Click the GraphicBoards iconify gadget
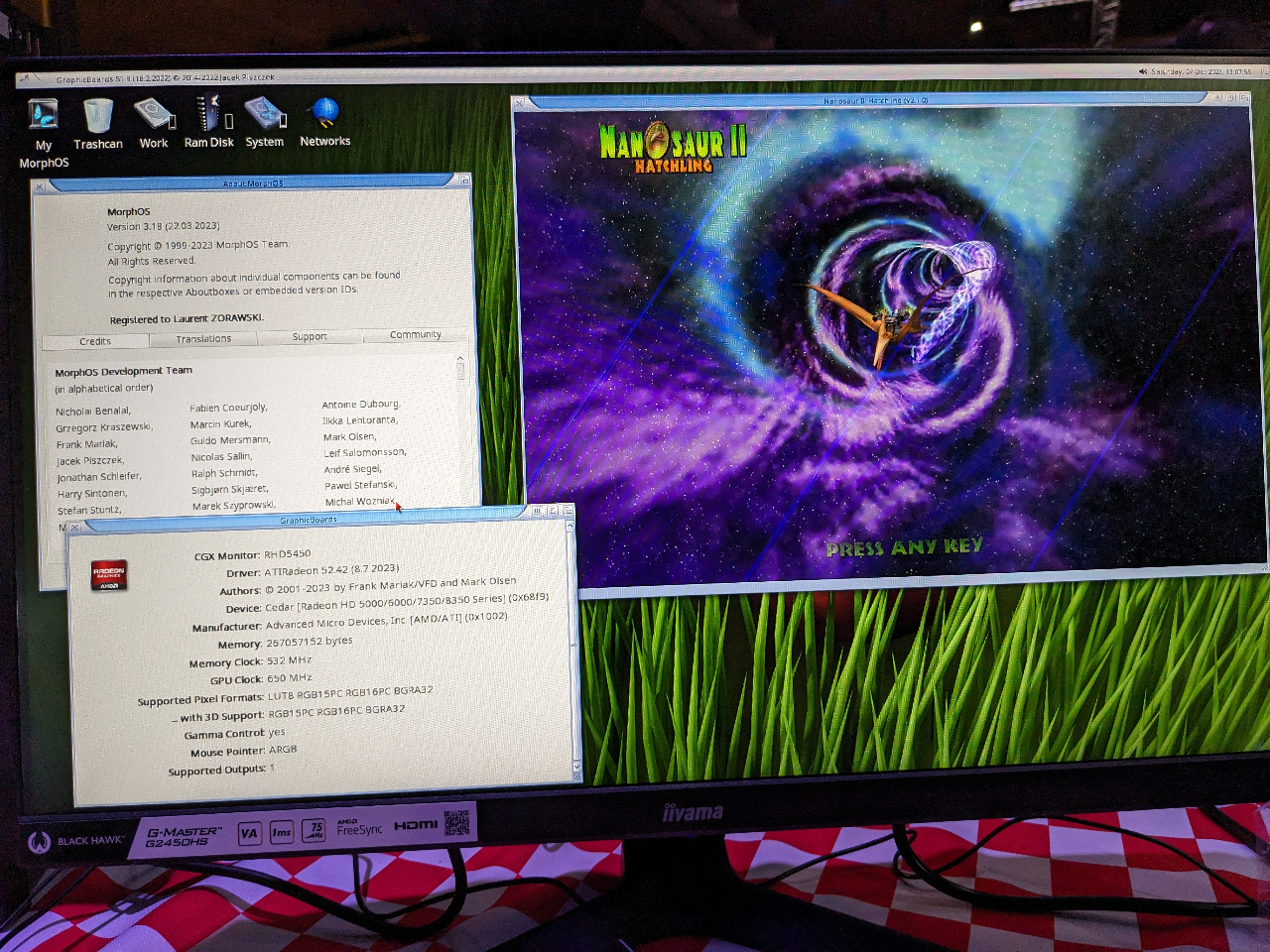Screen dimensions: 1270x952 (537, 512)
